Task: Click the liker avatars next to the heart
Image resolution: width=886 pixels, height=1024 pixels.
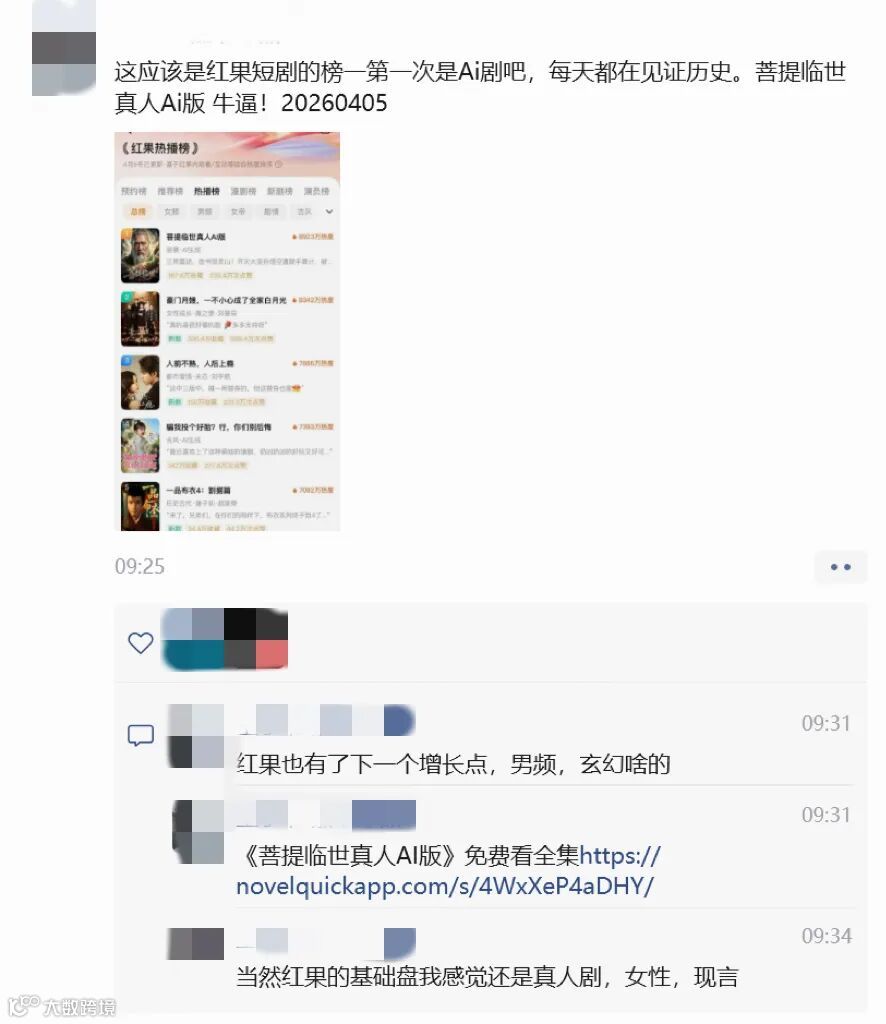Action: tap(225, 639)
